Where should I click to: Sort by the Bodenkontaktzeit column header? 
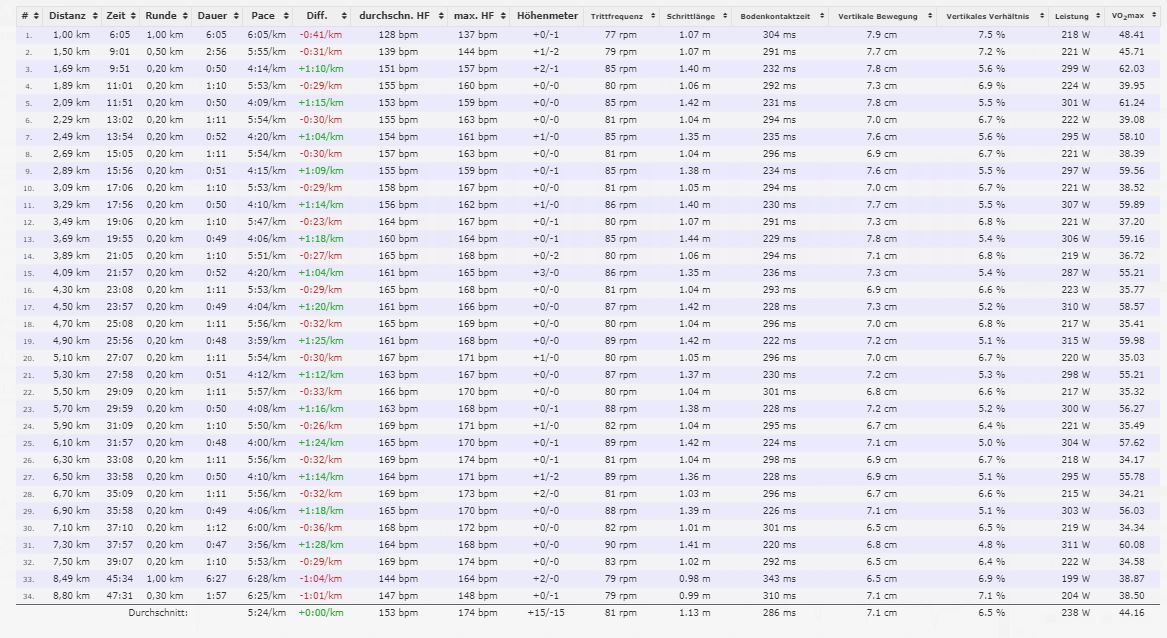(776, 17)
